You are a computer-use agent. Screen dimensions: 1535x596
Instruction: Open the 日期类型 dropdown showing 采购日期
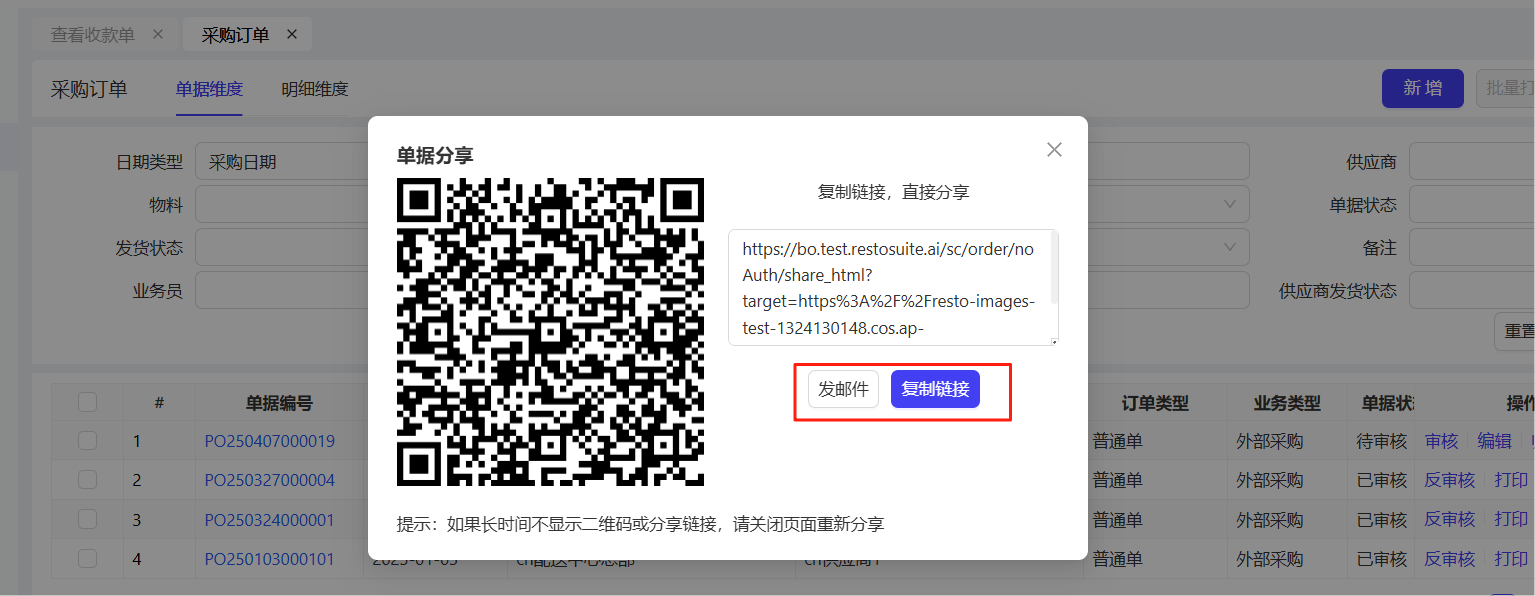pos(282,161)
